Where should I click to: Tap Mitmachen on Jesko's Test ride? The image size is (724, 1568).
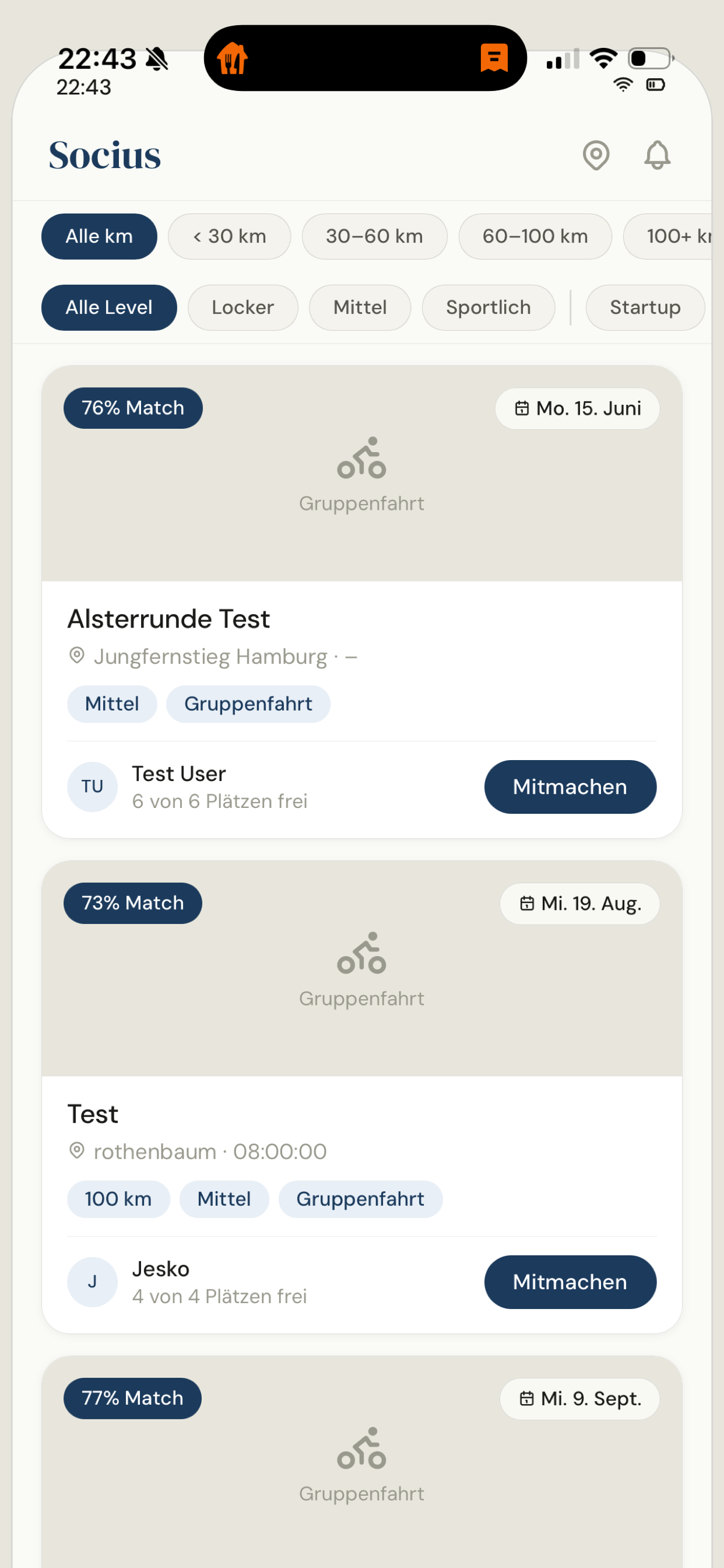coord(570,1282)
